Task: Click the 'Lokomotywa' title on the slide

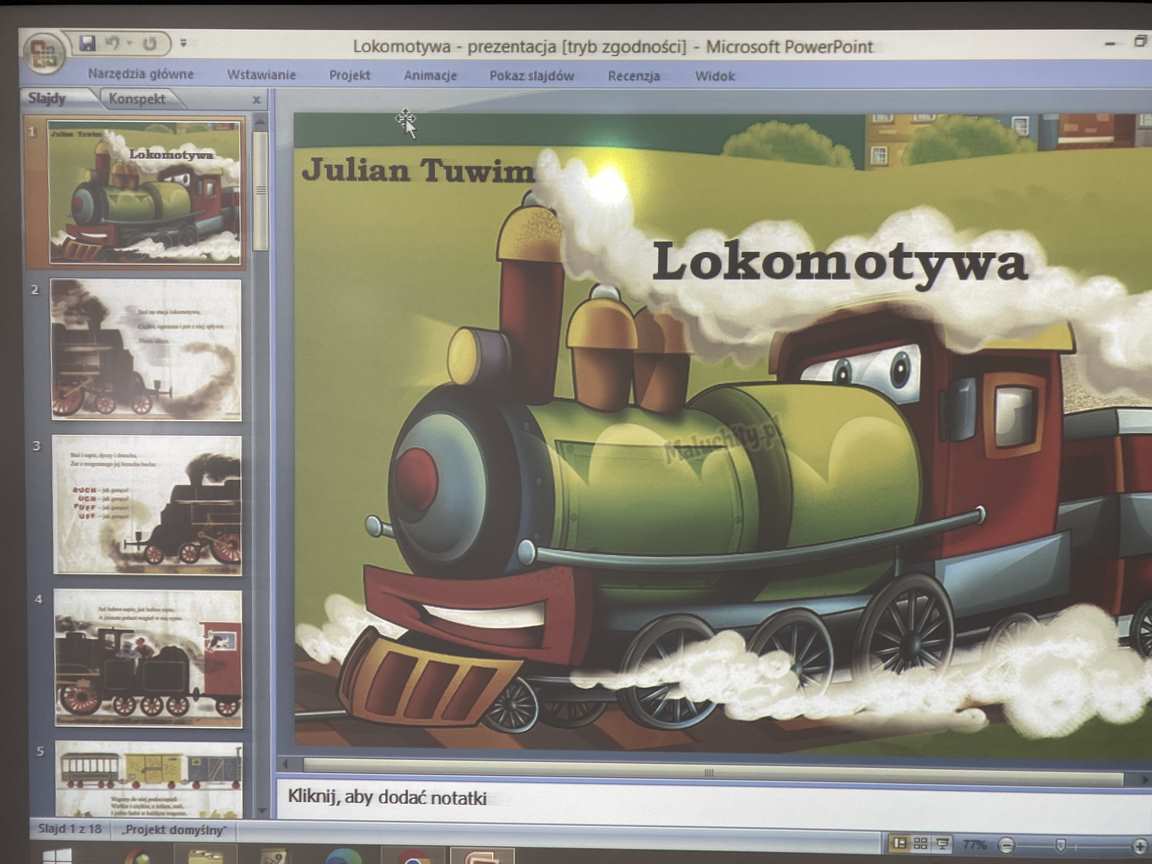Action: tap(840, 262)
